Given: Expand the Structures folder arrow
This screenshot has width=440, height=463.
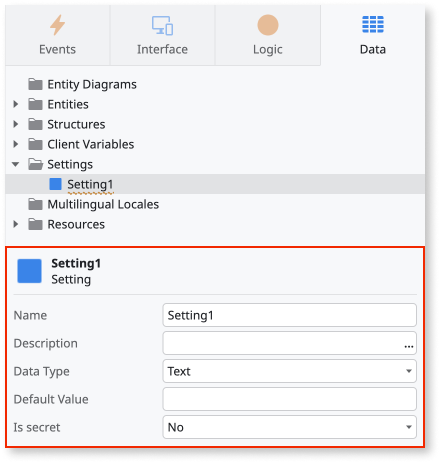Looking at the screenshot, I should point(16,124).
